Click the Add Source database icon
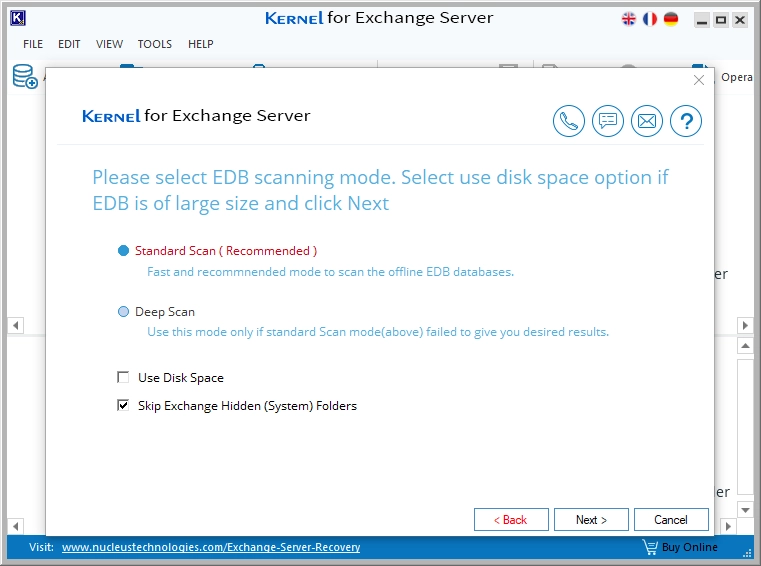Image resolution: width=761 pixels, height=566 pixels. click(x=25, y=77)
